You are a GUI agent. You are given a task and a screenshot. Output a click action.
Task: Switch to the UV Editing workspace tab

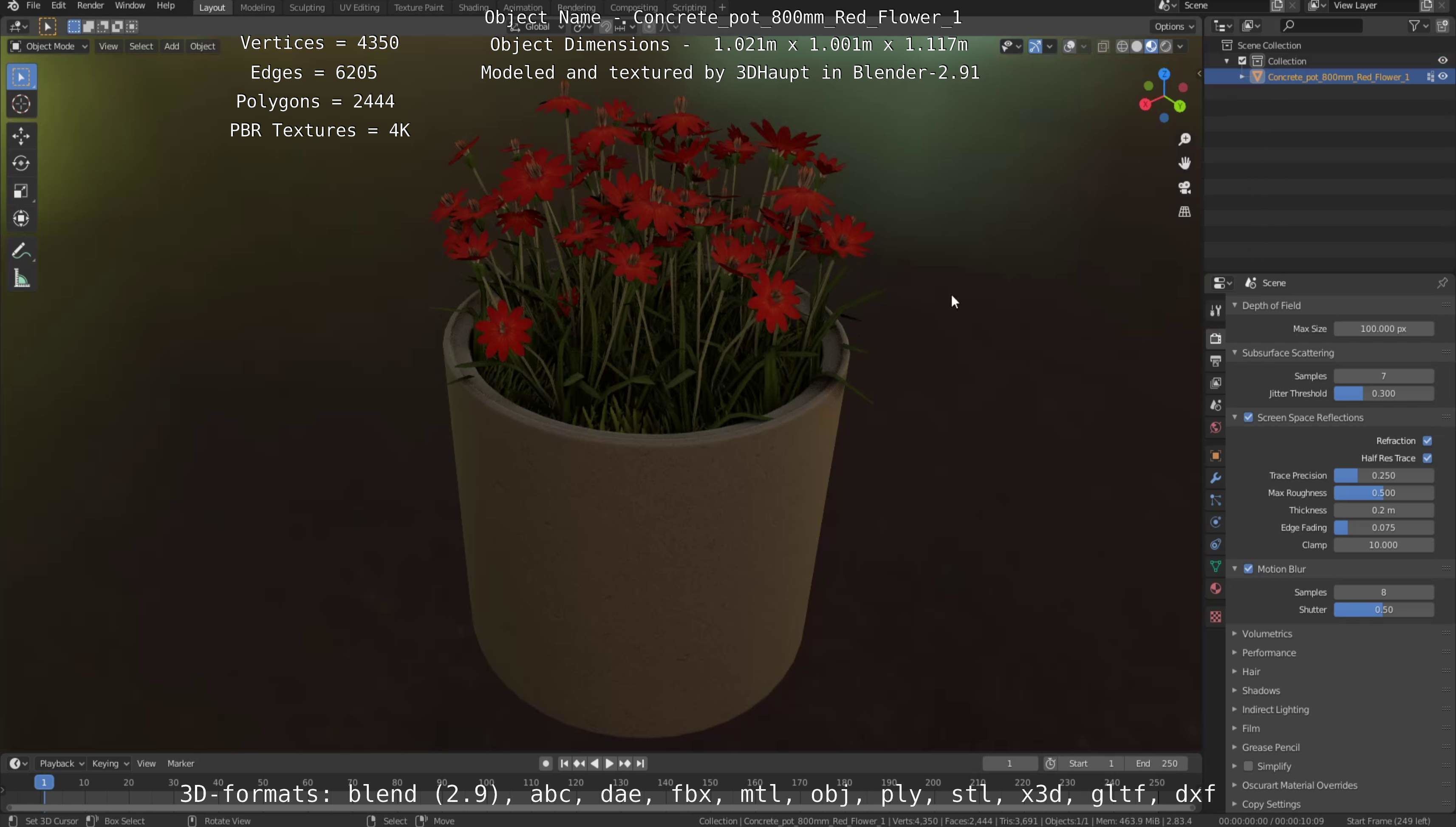tap(359, 7)
